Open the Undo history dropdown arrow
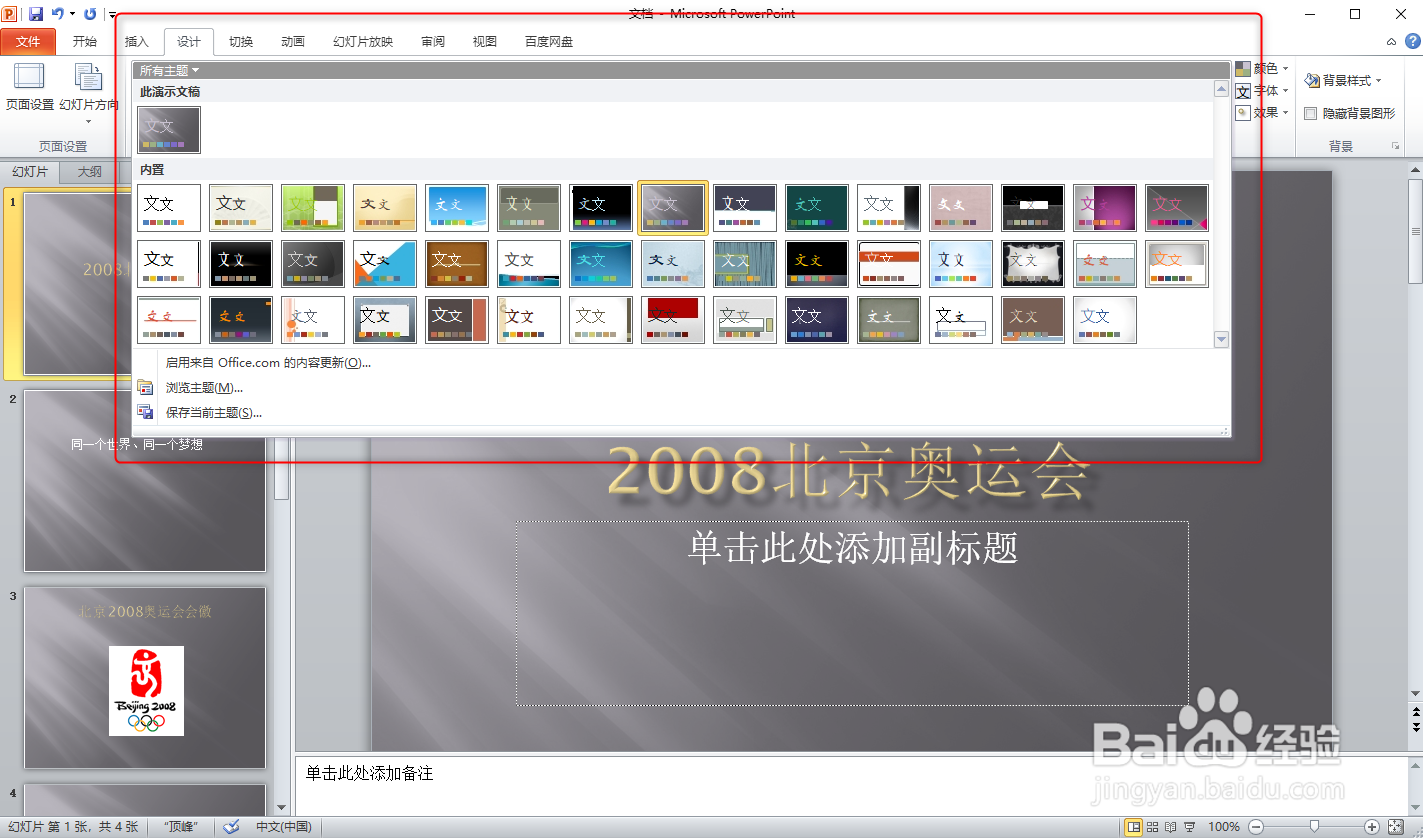The image size is (1423, 838). [x=73, y=14]
